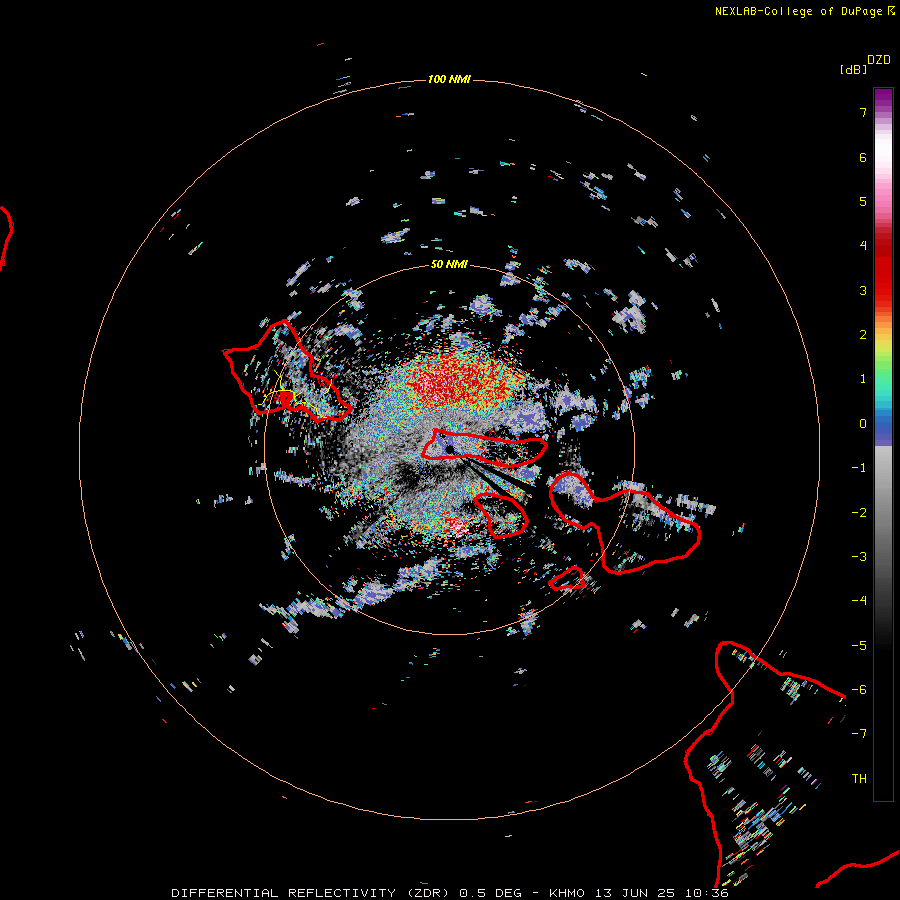This screenshot has width=900, height=900.
Task: Click the 100 NMI range ring label
Action: 449,79
